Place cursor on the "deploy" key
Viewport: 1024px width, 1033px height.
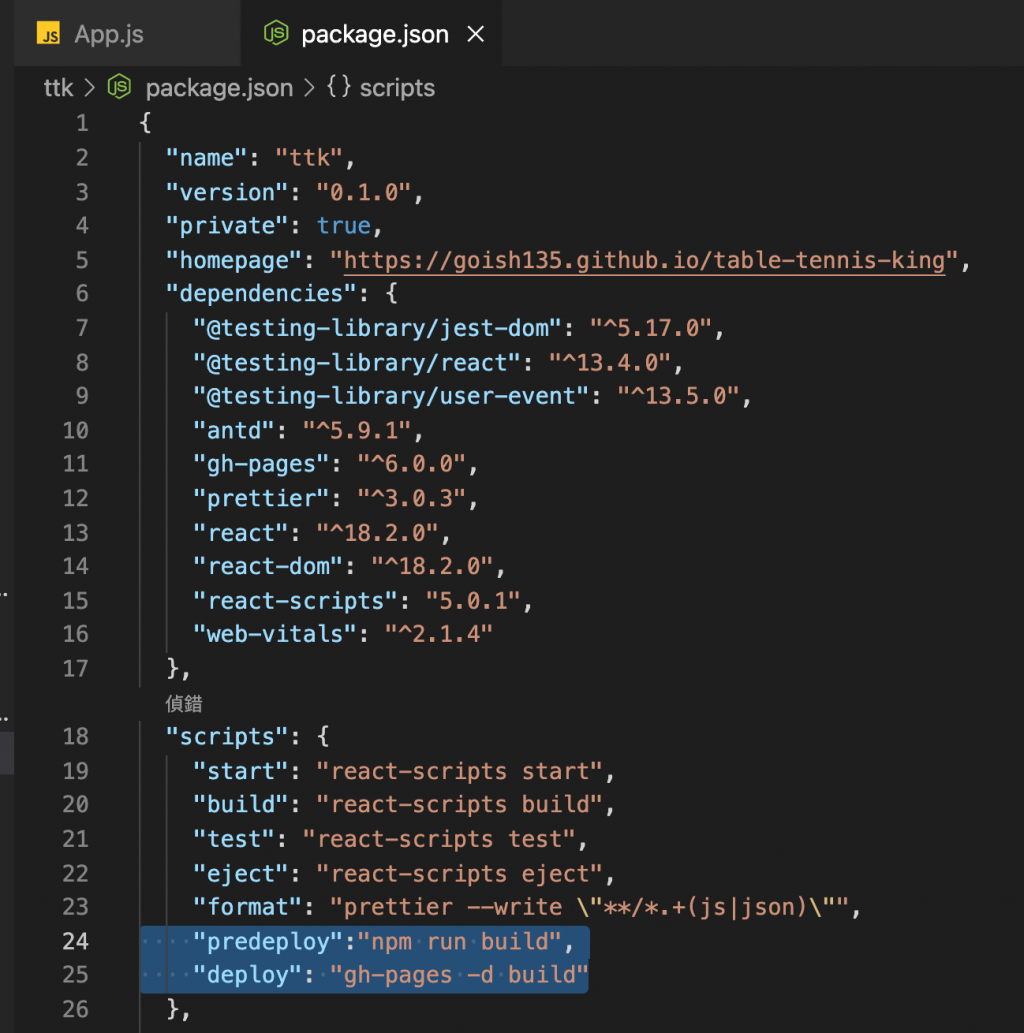click(249, 975)
